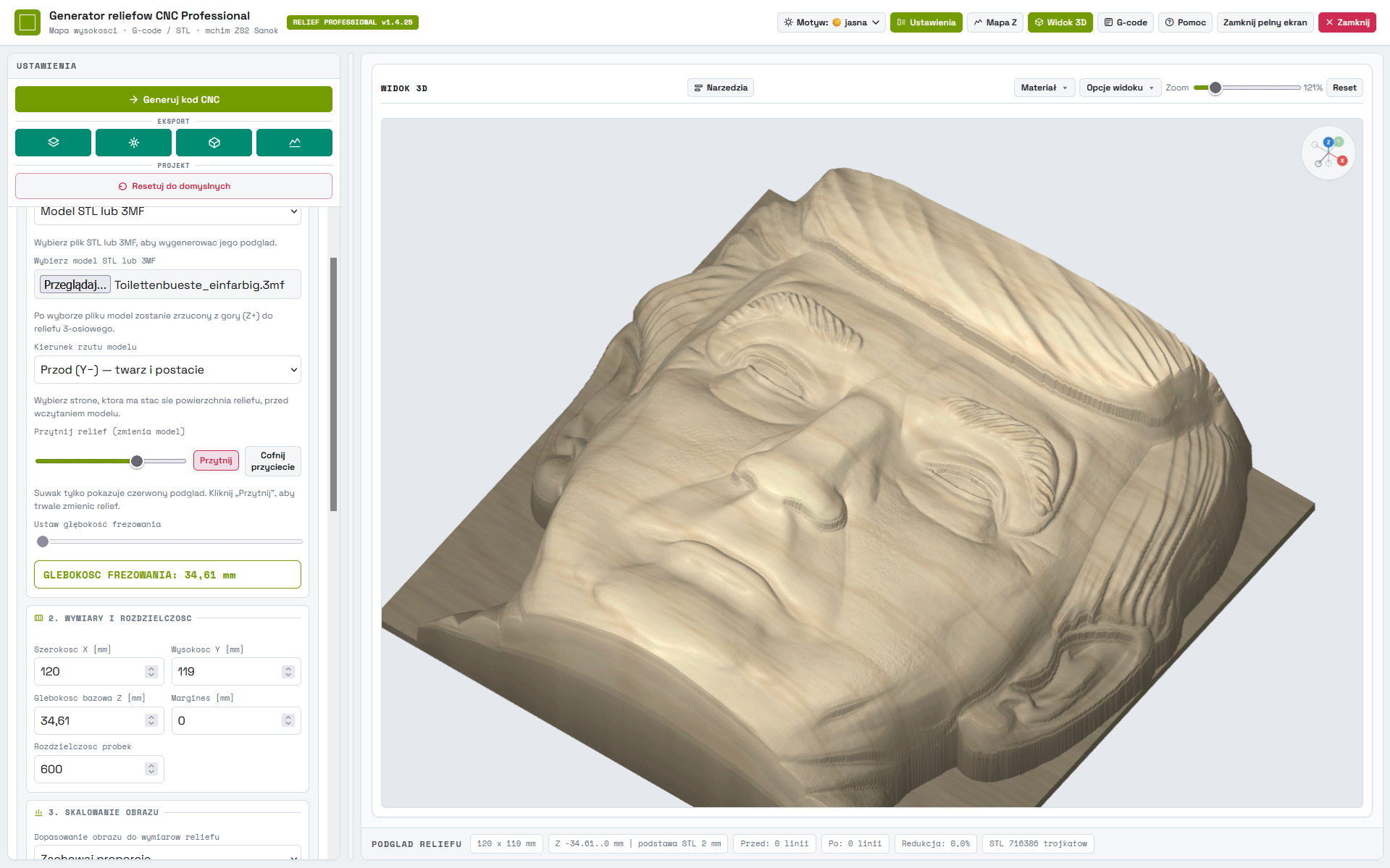Image resolution: width=1390 pixels, height=868 pixels.
Task: Click the red X axis ball on gizmo
Action: [x=1342, y=161]
